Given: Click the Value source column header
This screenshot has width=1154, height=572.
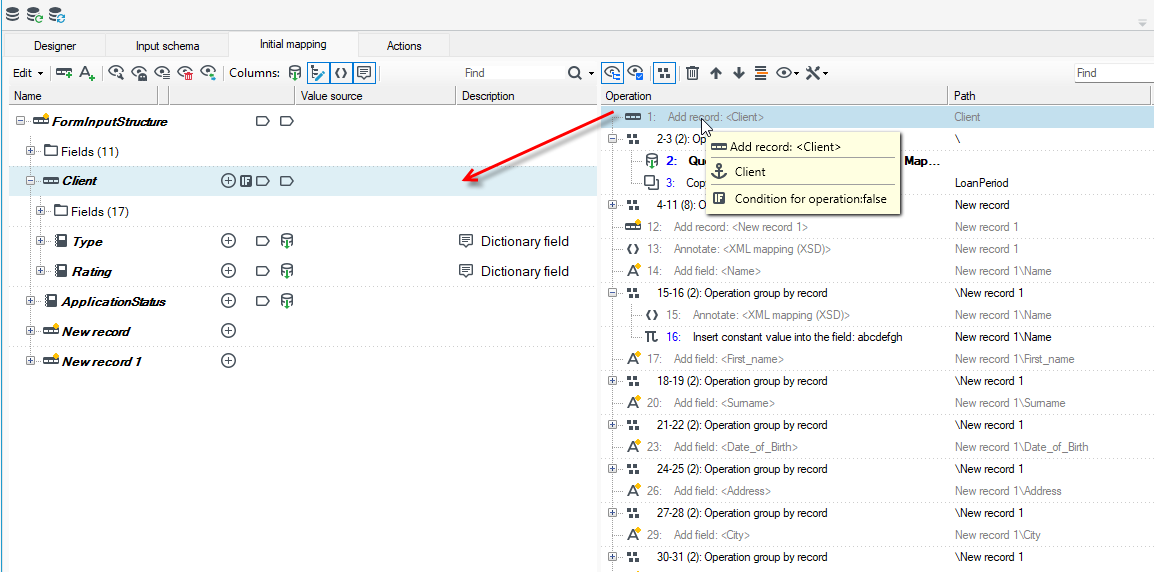Looking at the screenshot, I should [x=375, y=96].
